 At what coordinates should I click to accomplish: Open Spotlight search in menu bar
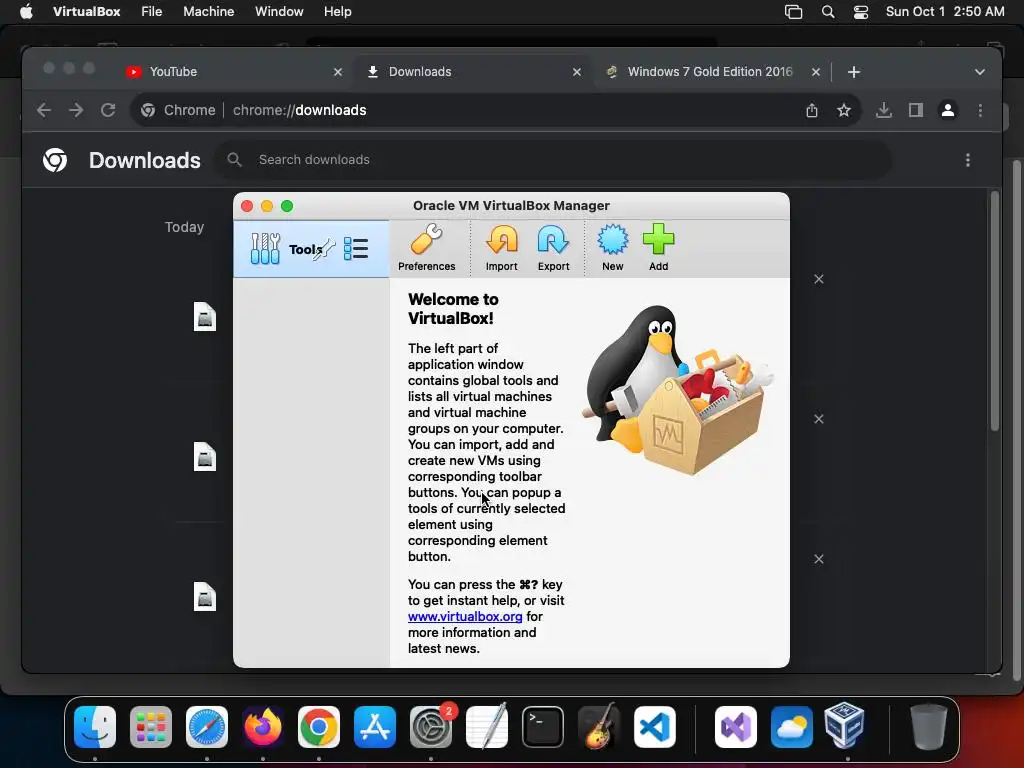(827, 12)
